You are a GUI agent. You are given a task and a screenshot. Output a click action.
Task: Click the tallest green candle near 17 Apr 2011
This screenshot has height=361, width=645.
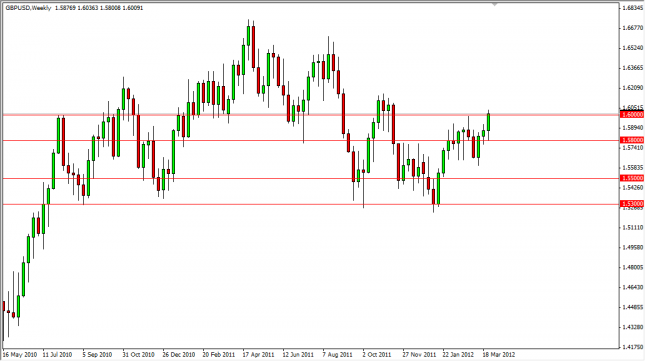248,36
